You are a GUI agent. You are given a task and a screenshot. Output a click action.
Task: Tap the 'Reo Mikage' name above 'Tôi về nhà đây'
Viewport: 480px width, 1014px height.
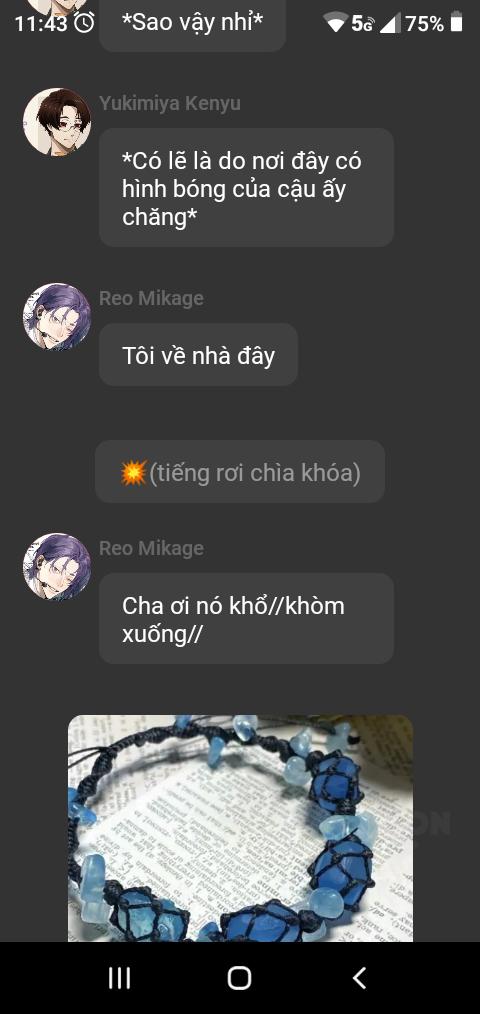[x=151, y=298]
